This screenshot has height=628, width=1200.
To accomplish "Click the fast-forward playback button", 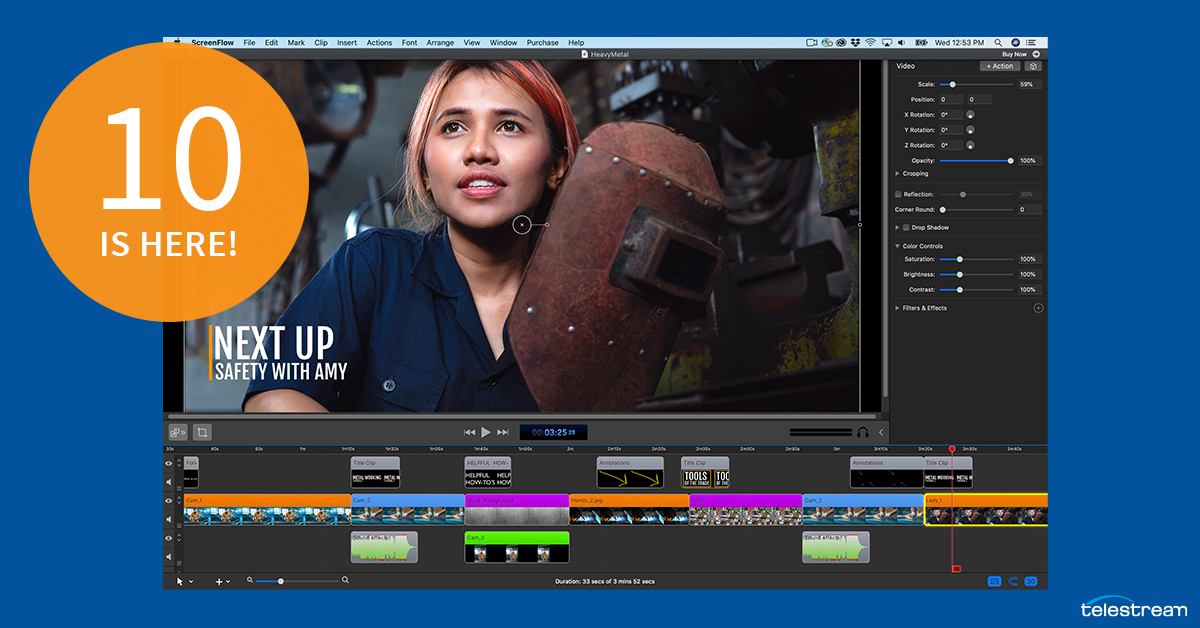I will coord(503,432).
